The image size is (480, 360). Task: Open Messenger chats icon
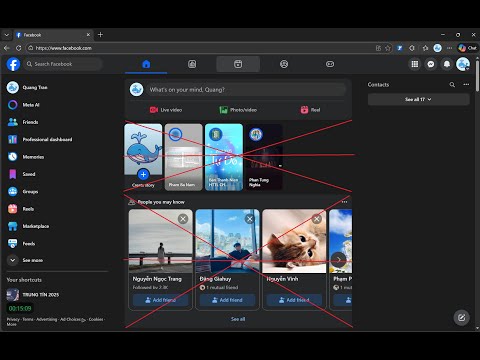pyautogui.click(x=431, y=64)
